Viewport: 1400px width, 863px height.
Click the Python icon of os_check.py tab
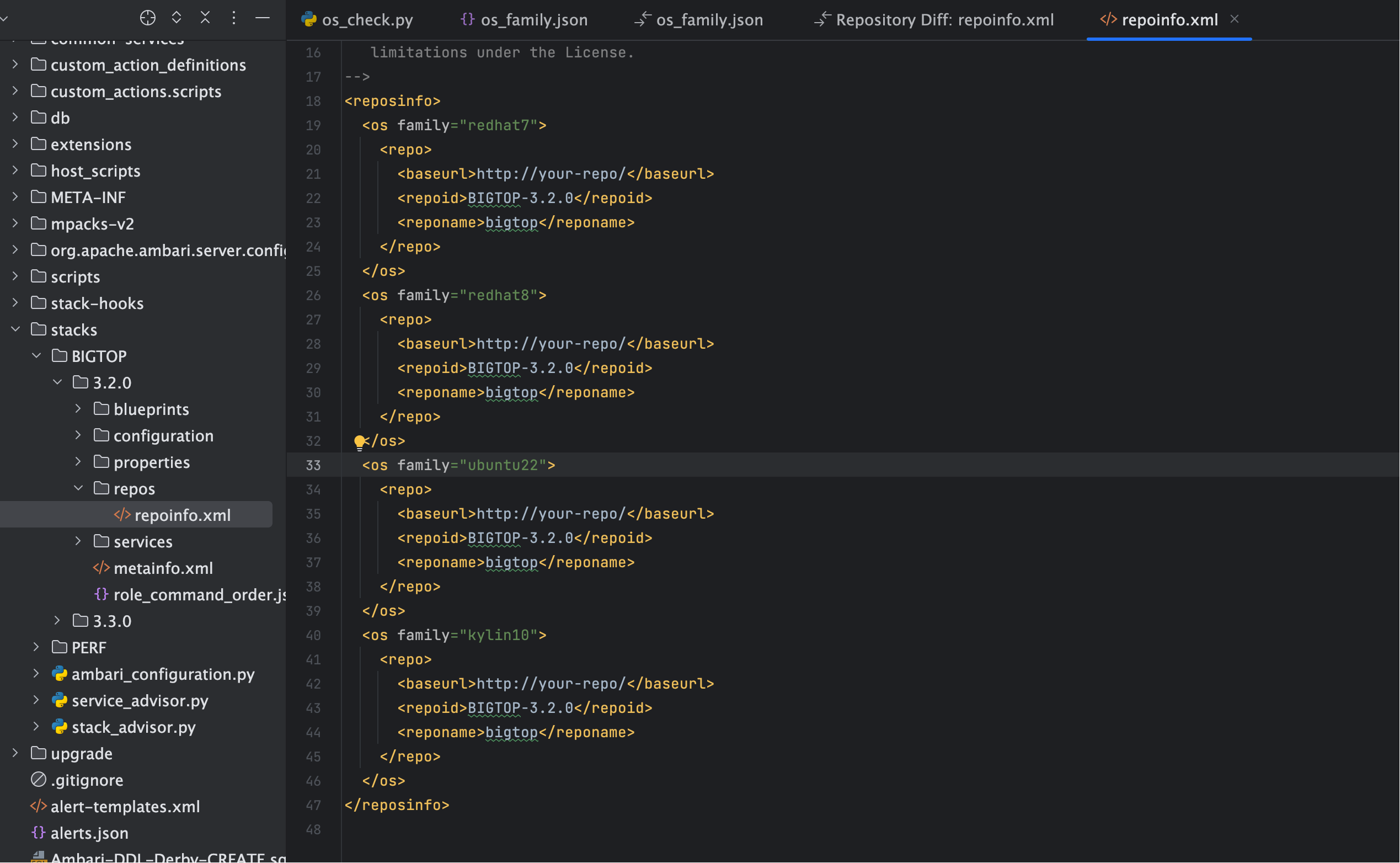point(309,20)
